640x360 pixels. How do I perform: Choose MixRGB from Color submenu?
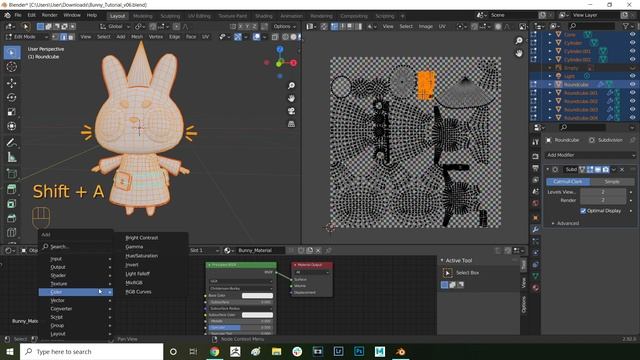click(x=134, y=282)
